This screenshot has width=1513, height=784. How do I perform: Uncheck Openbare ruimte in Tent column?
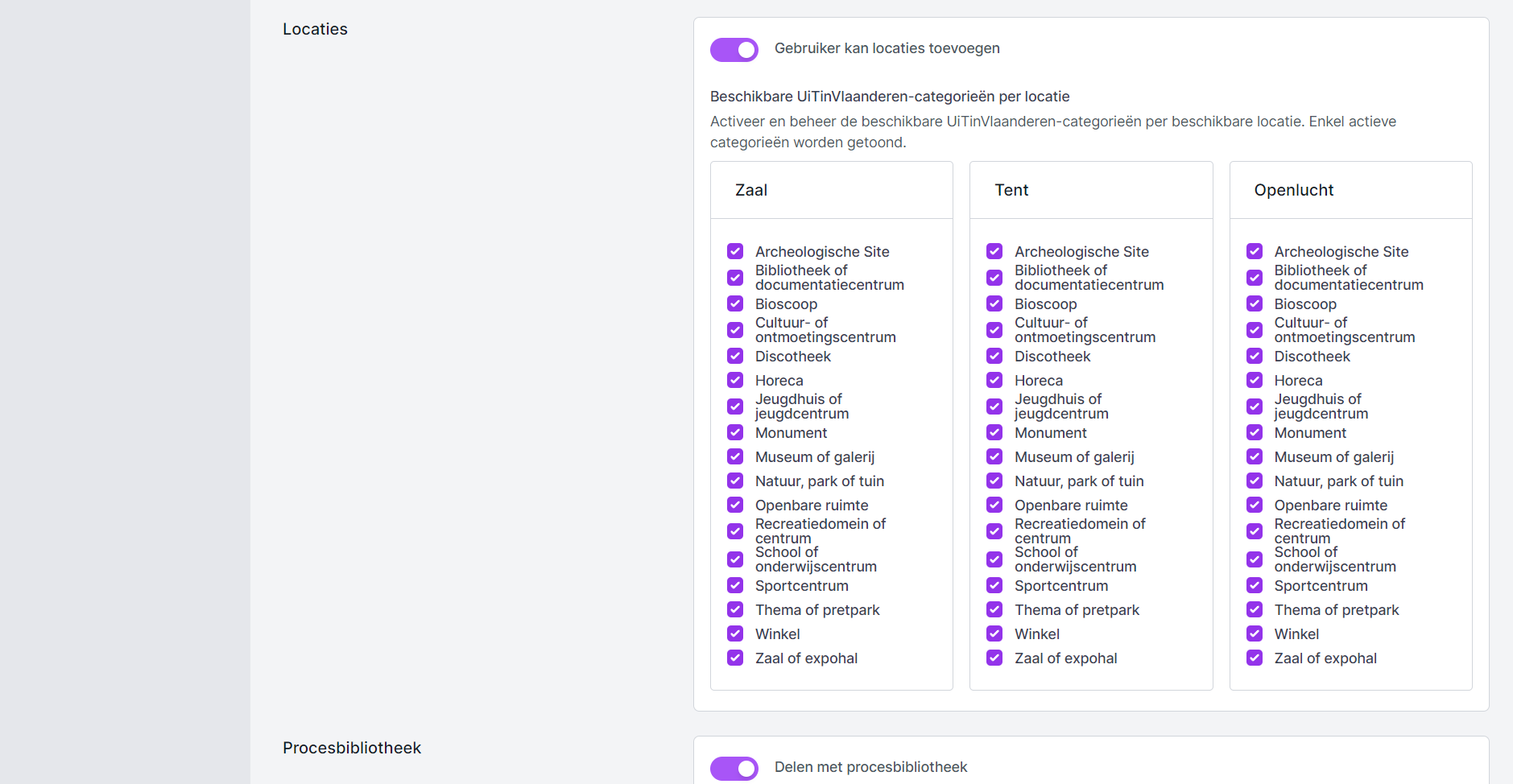(994, 505)
